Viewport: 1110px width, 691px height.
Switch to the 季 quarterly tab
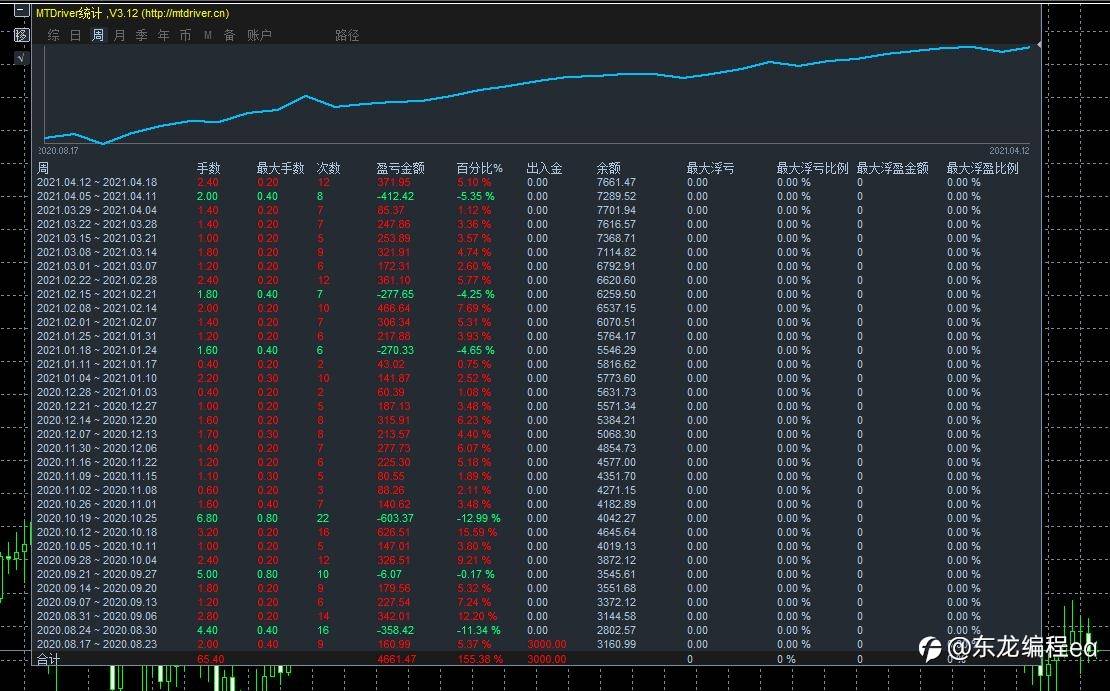point(142,36)
